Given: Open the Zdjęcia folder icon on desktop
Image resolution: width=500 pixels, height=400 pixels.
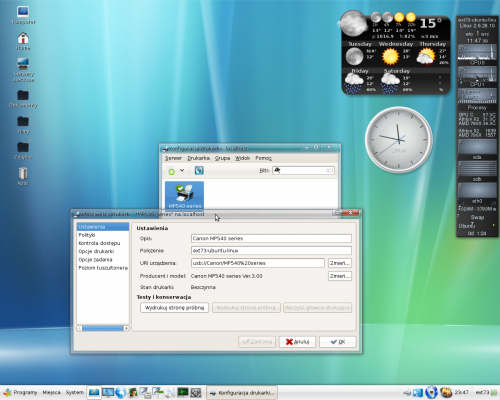Looking at the screenshot, I should (x=23, y=150).
